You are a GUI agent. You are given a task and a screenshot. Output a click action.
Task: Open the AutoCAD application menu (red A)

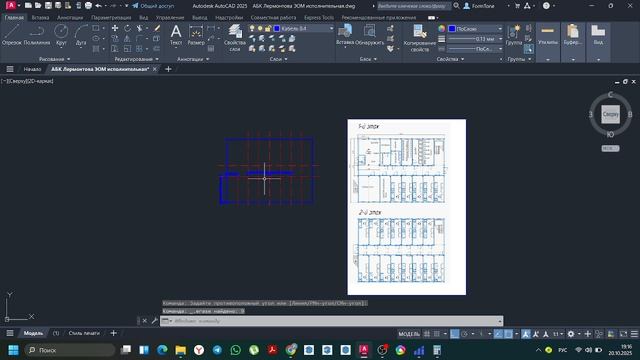11,5
